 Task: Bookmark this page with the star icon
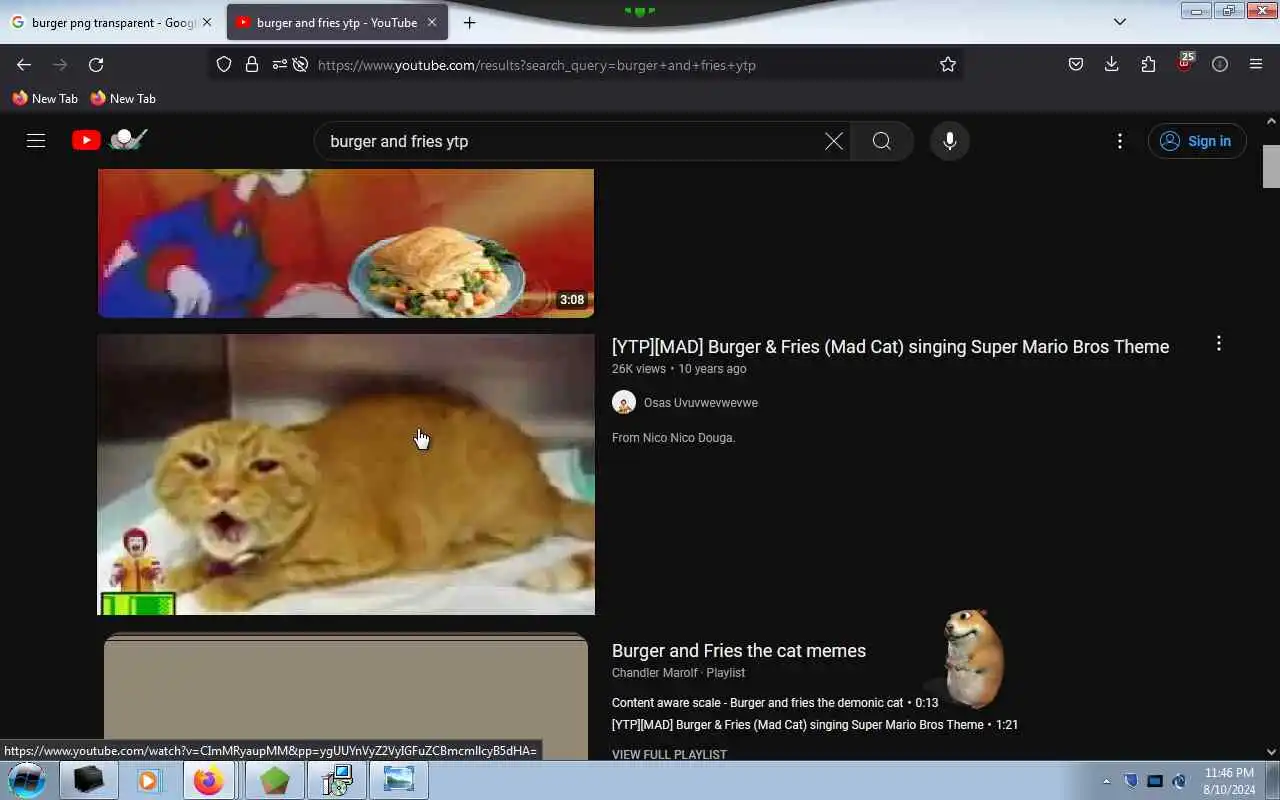coord(948,65)
